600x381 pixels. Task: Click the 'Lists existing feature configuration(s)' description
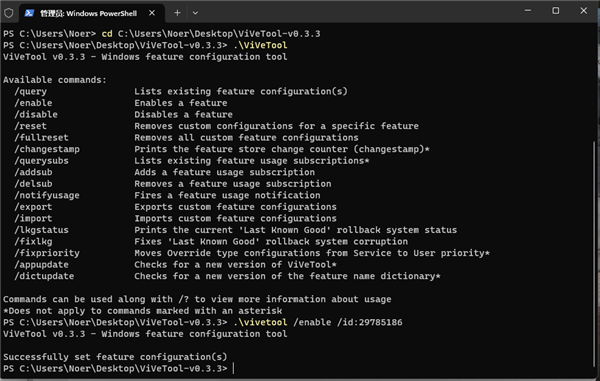[241, 91]
